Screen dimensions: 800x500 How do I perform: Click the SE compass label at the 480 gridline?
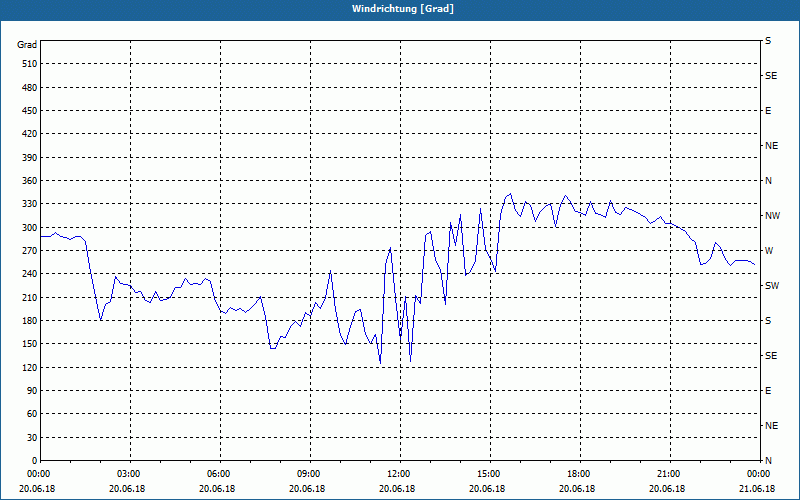point(771,76)
